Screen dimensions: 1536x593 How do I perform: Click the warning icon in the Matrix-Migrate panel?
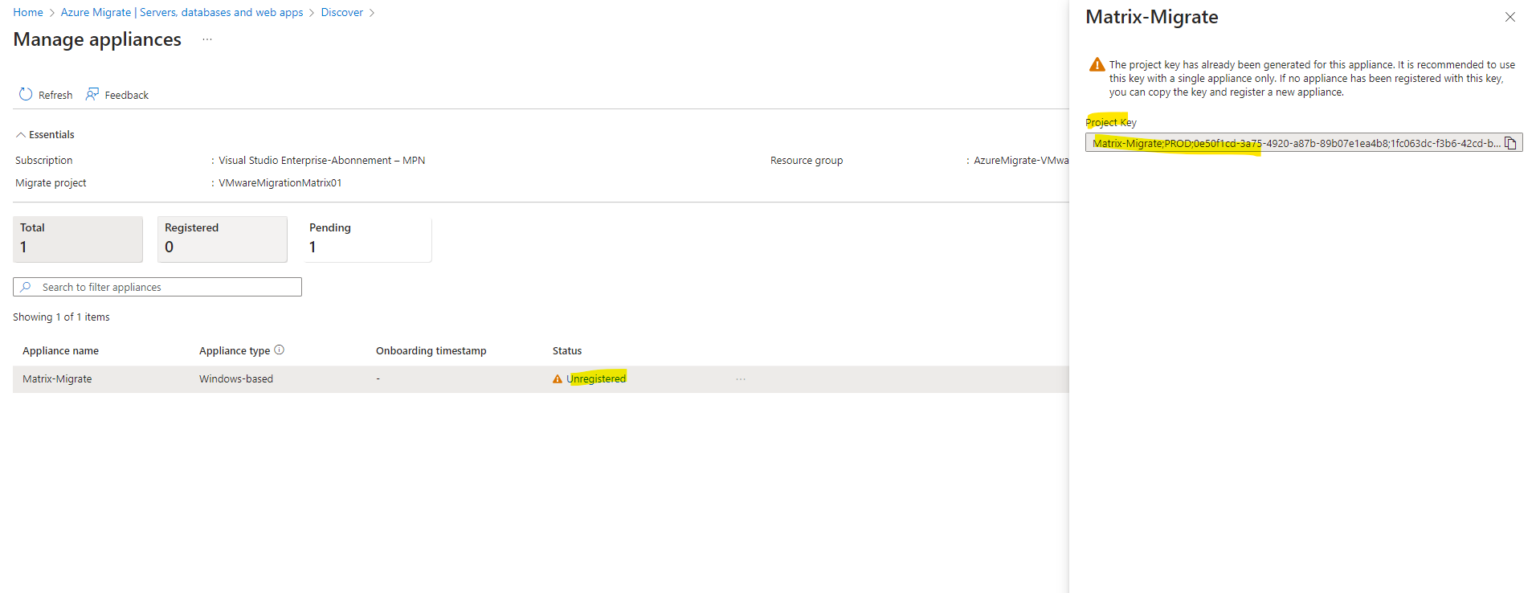[x=1096, y=63]
